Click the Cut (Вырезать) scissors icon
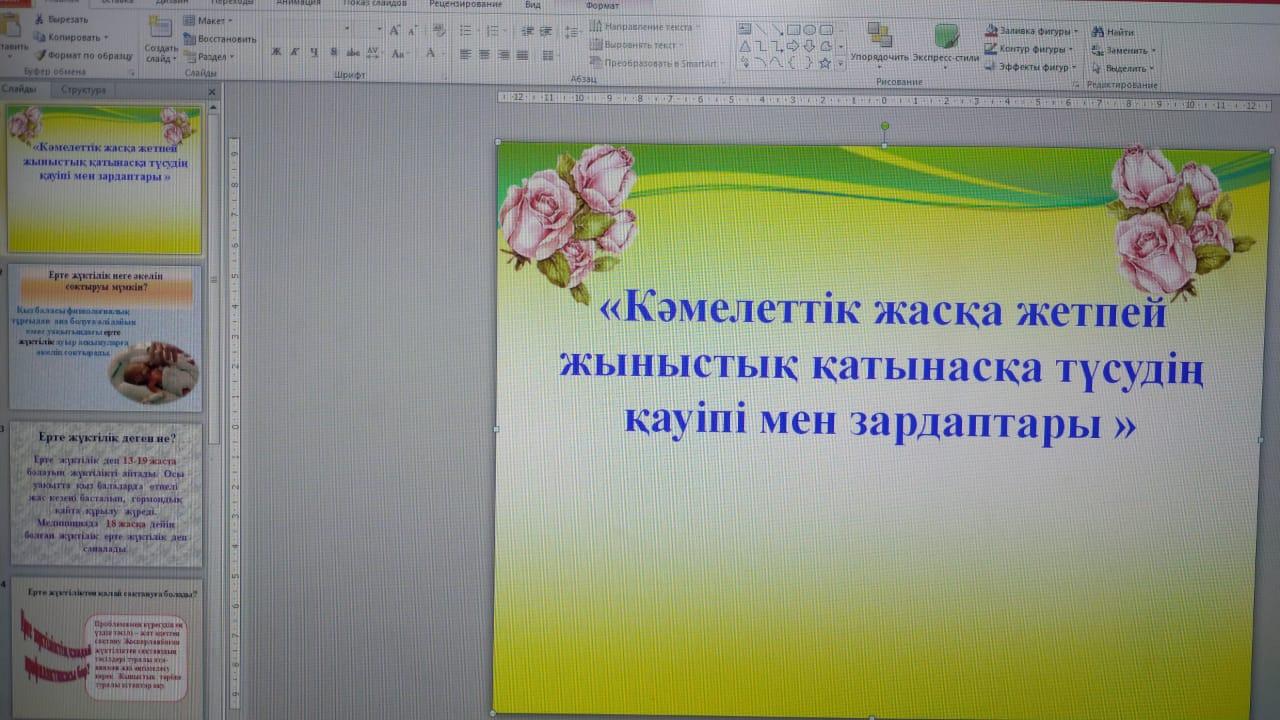The height and width of the screenshot is (720, 1280). click(41, 19)
